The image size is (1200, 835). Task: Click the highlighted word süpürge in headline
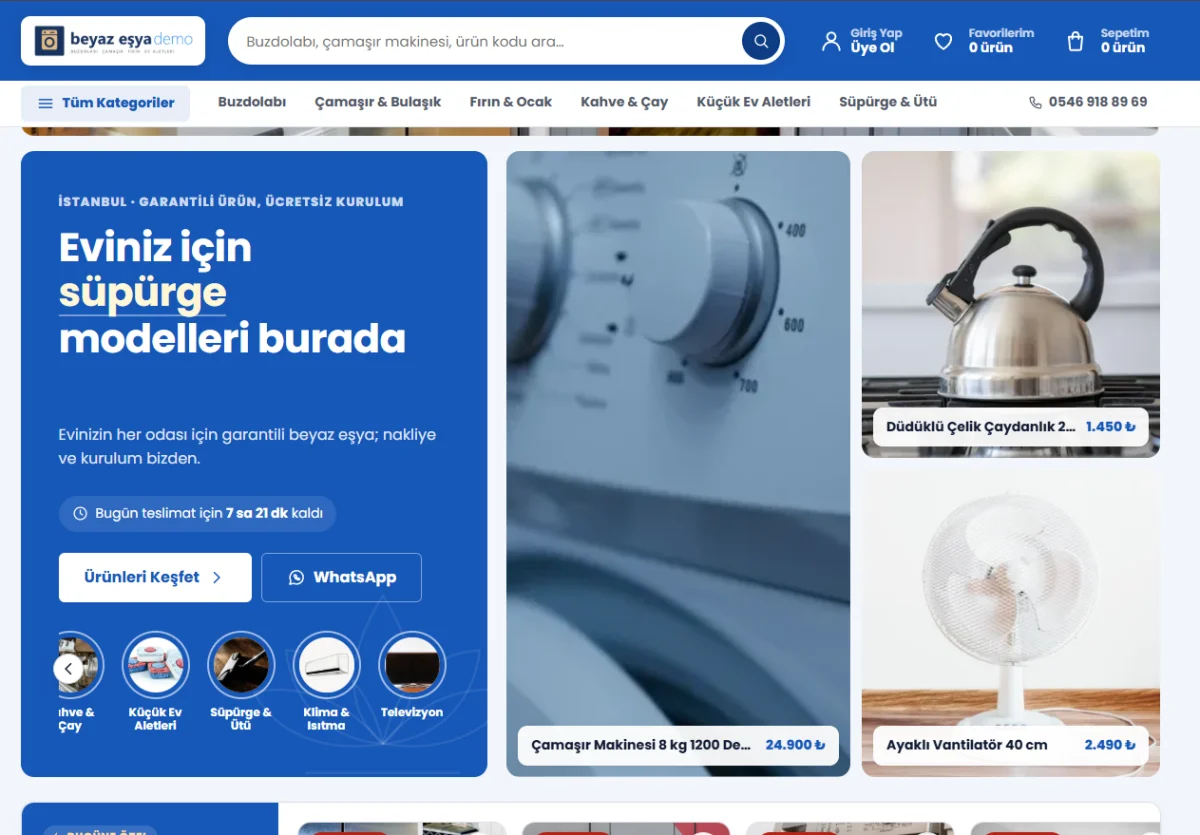143,293
